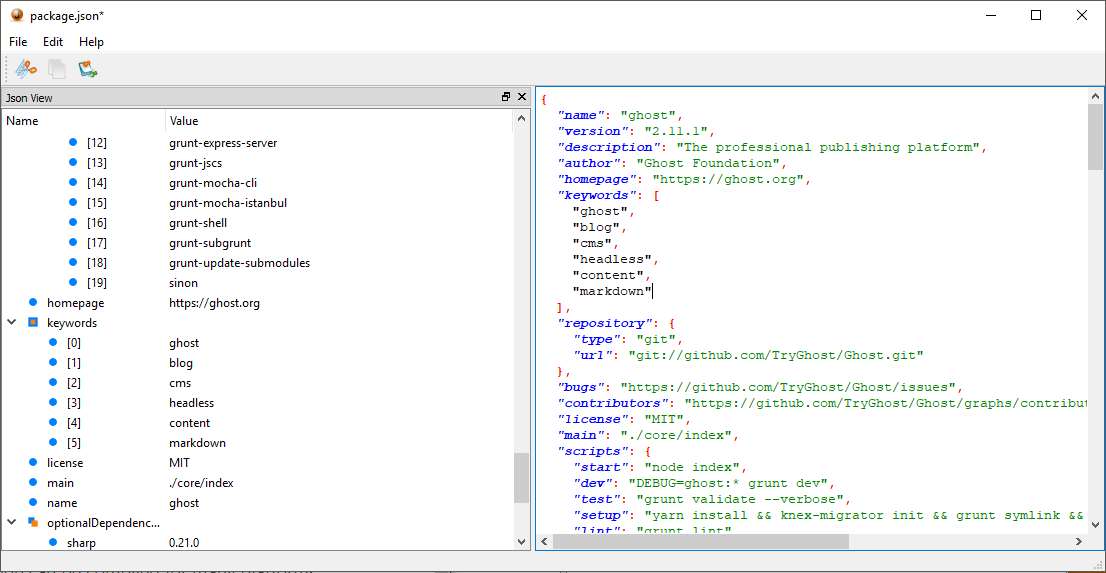Click the editor horizontal scroll left arrow

tap(545, 541)
